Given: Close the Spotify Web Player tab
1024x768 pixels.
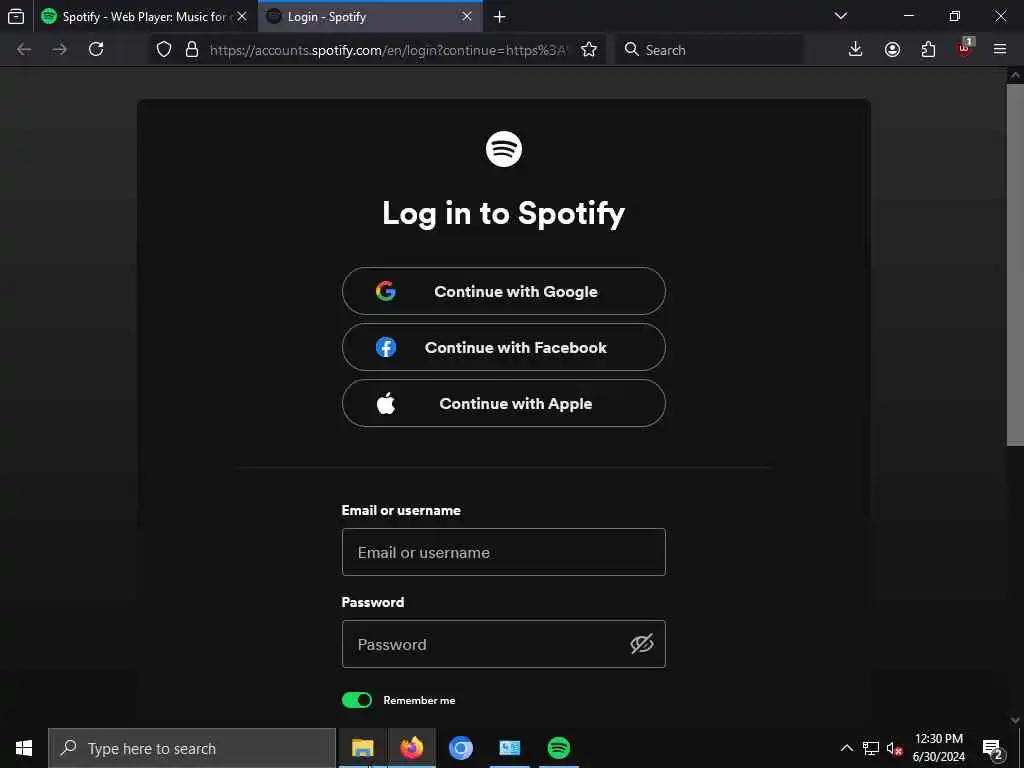Looking at the screenshot, I should [x=242, y=16].
